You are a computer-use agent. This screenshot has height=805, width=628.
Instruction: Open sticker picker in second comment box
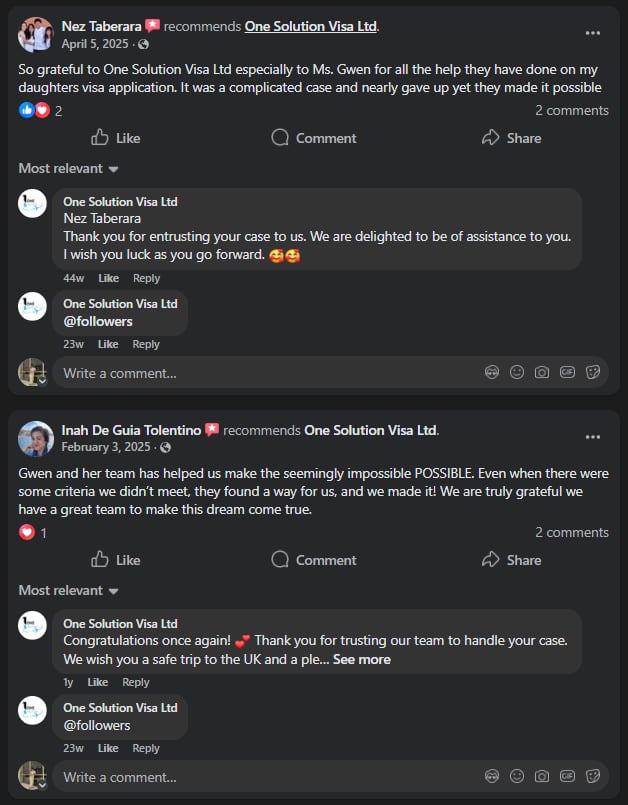tap(592, 776)
